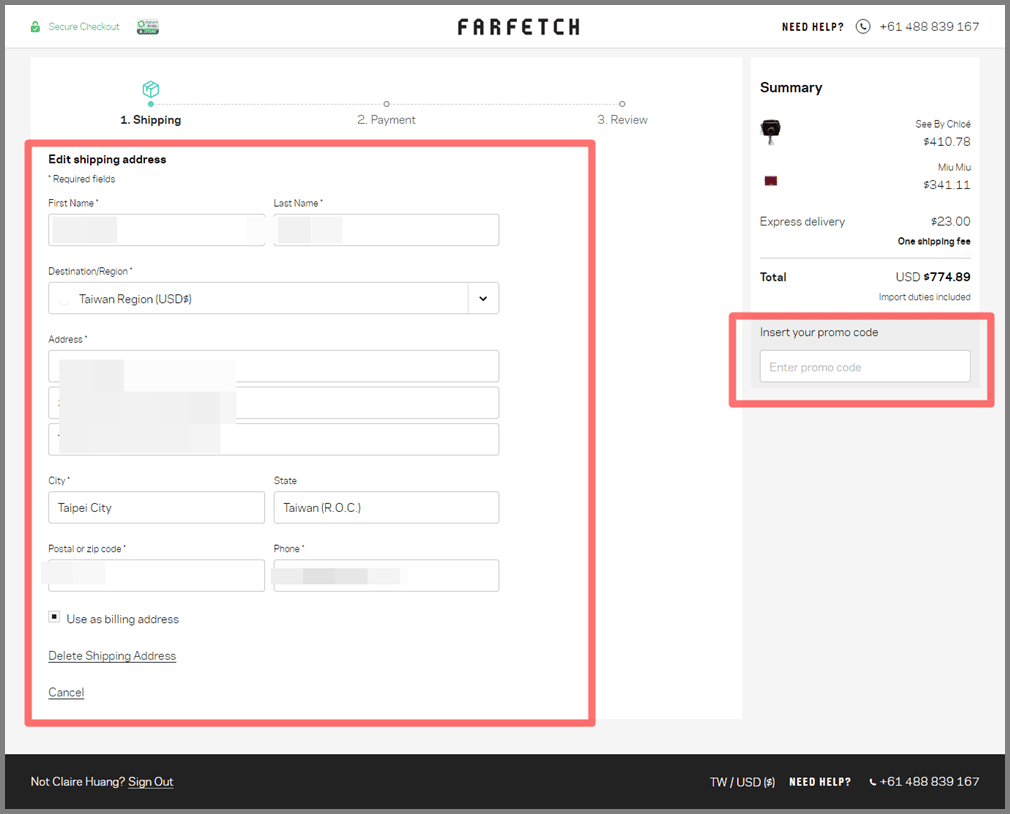Click the shipping box step icon
This screenshot has width=1010, height=814.
151,89
